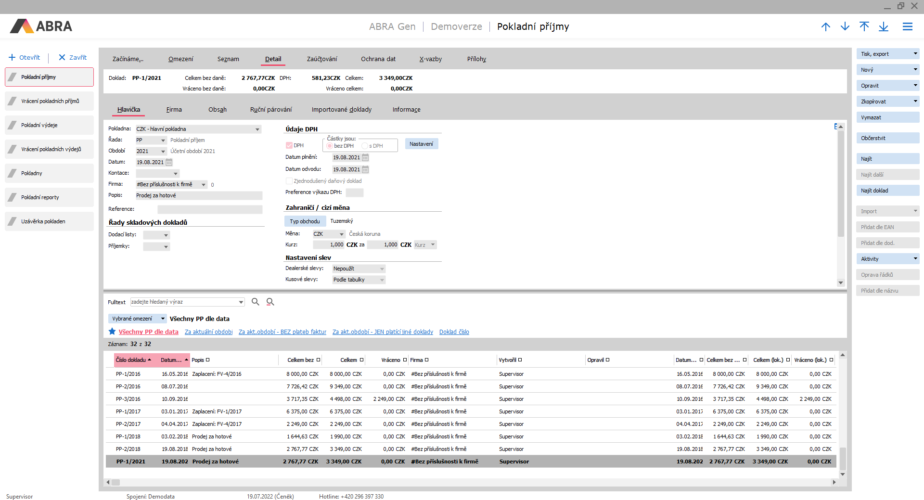
Task: Go to previous record with up arrow
Action: click(x=826, y=26)
